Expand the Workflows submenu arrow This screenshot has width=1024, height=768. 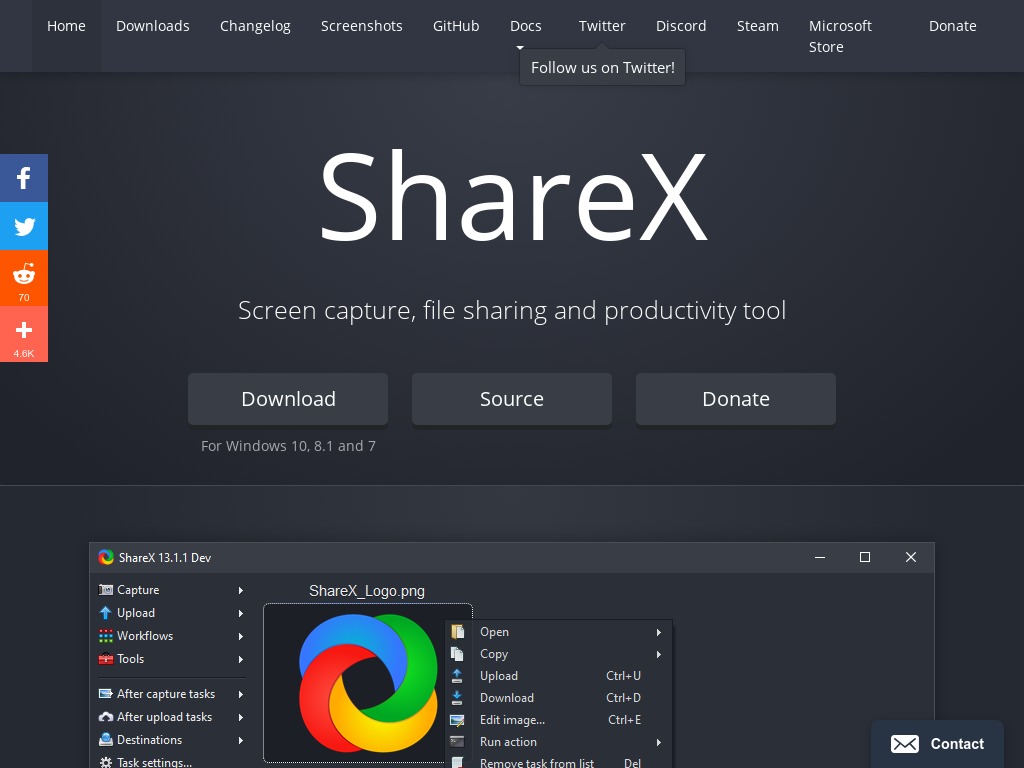[x=241, y=636]
